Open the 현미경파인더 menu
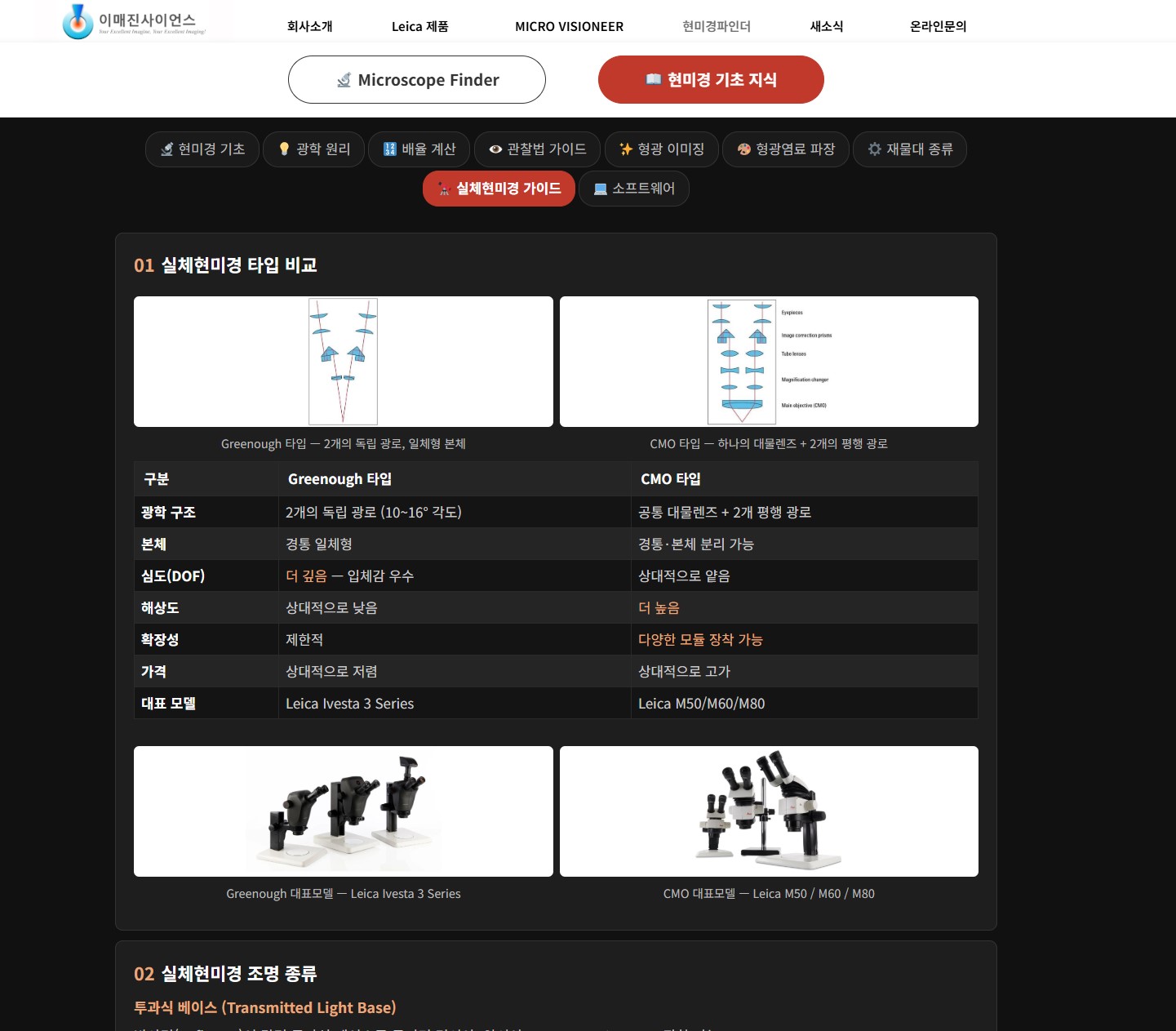 tap(717, 26)
